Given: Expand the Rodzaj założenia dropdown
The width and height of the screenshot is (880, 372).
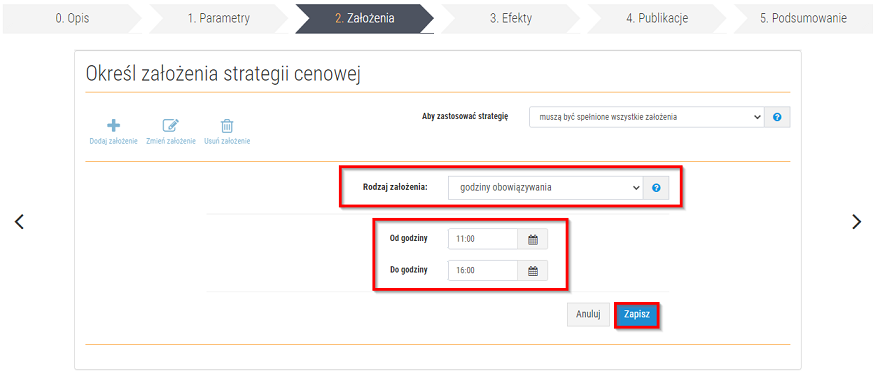Looking at the screenshot, I should coord(546,188).
